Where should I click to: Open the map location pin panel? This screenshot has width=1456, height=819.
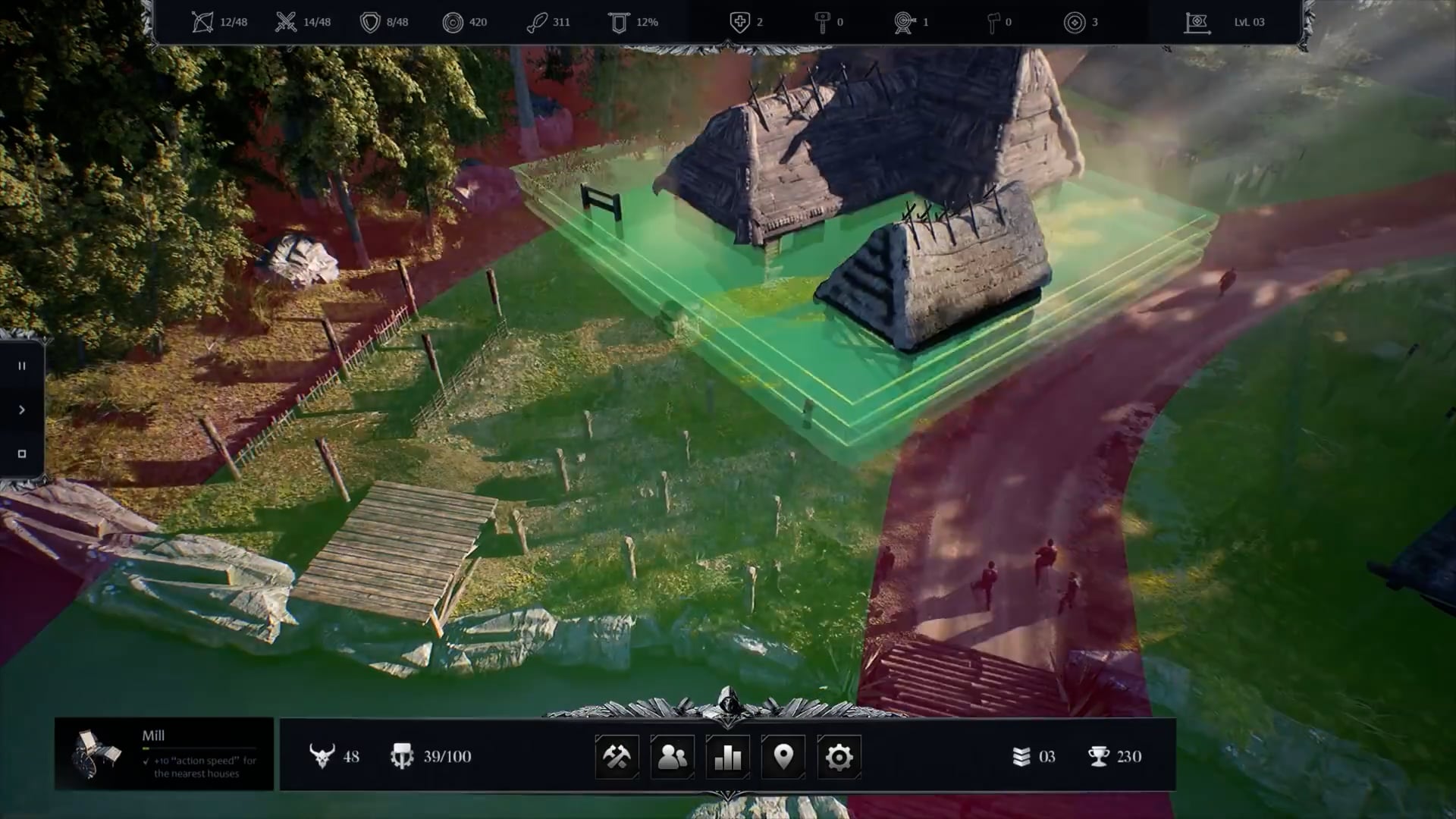pyautogui.click(x=783, y=756)
